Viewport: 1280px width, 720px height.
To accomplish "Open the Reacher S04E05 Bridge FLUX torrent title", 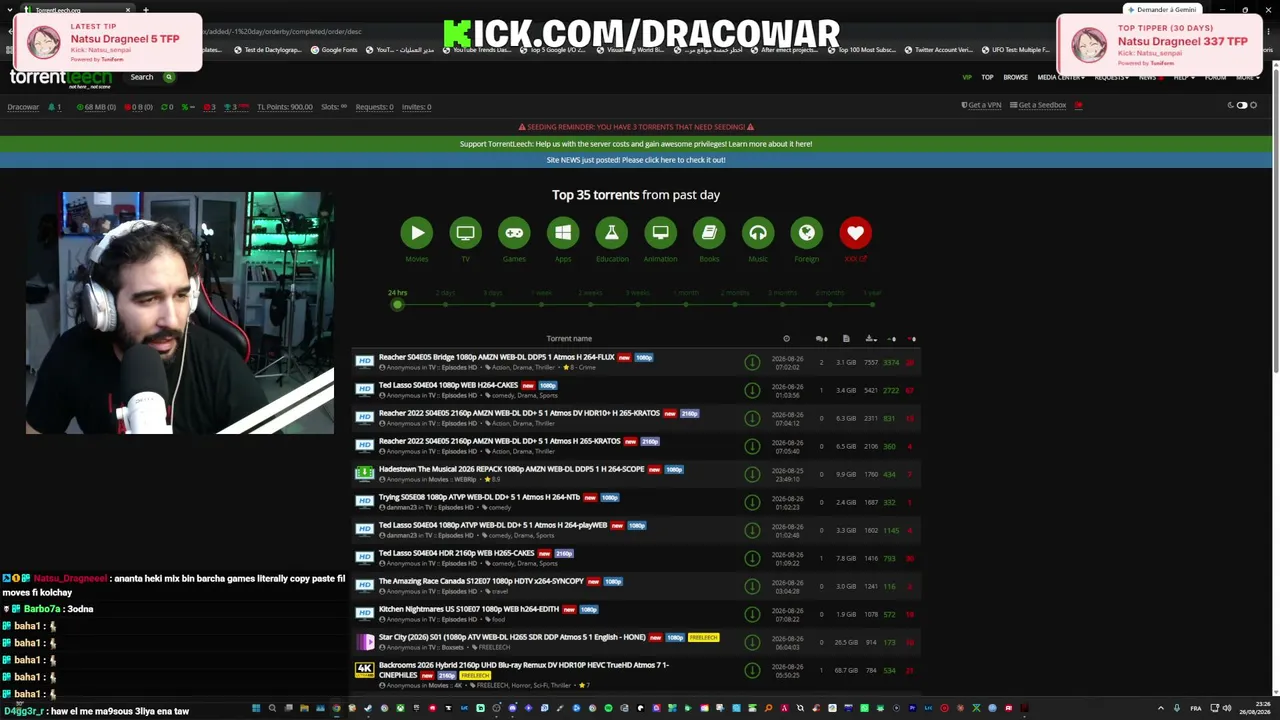I will click(x=496, y=357).
